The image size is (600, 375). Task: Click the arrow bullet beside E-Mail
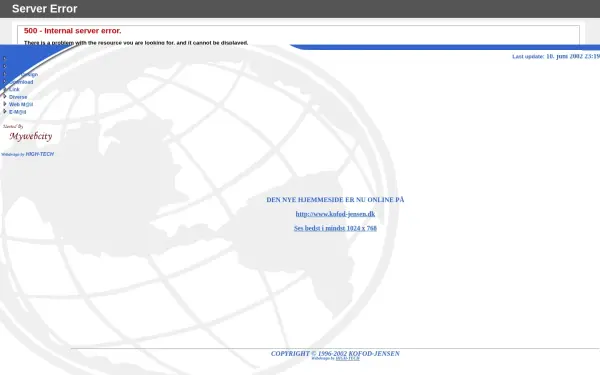(x=5, y=111)
